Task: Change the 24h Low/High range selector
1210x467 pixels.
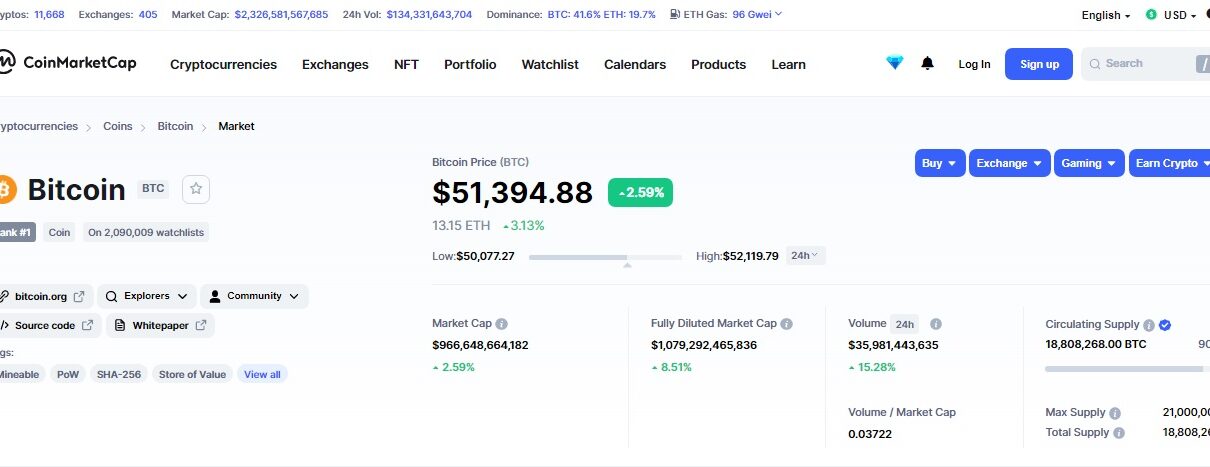Action: pyautogui.click(x=805, y=255)
